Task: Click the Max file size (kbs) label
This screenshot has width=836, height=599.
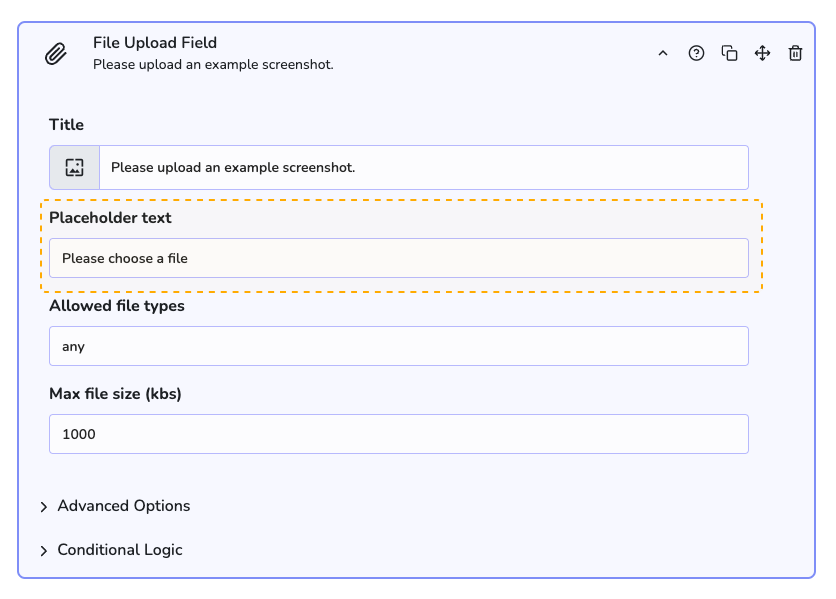Action: pyautogui.click(x=115, y=394)
